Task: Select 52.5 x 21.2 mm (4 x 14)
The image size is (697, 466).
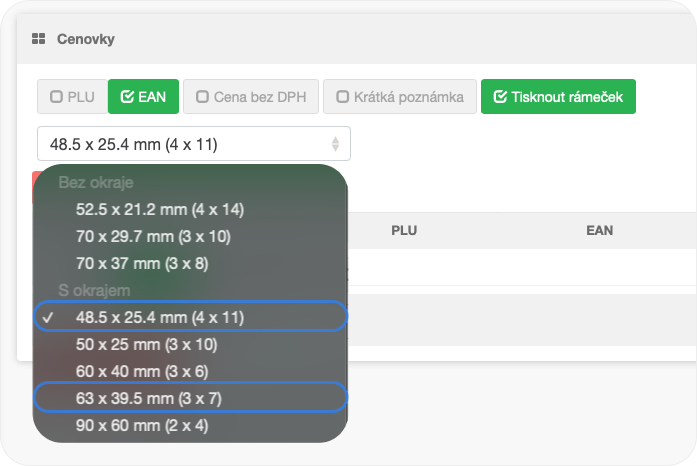Action: click(x=160, y=209)
